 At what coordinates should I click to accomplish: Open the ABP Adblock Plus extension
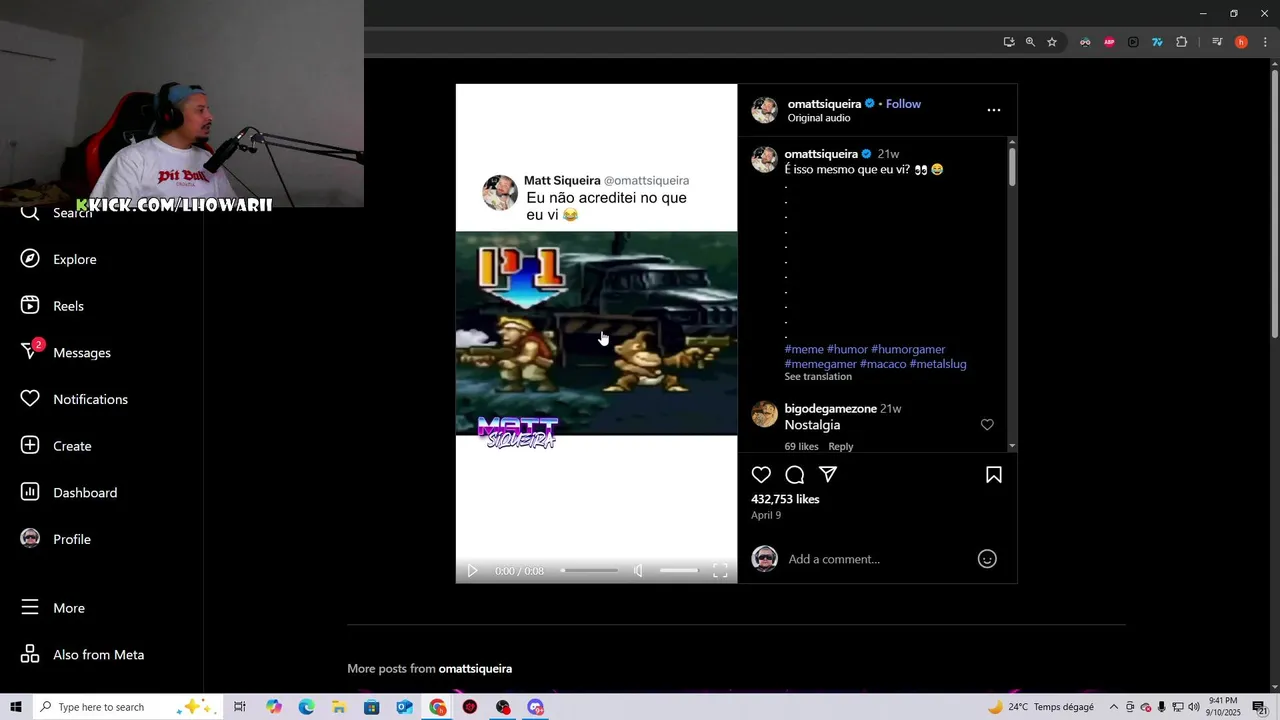1109,42
